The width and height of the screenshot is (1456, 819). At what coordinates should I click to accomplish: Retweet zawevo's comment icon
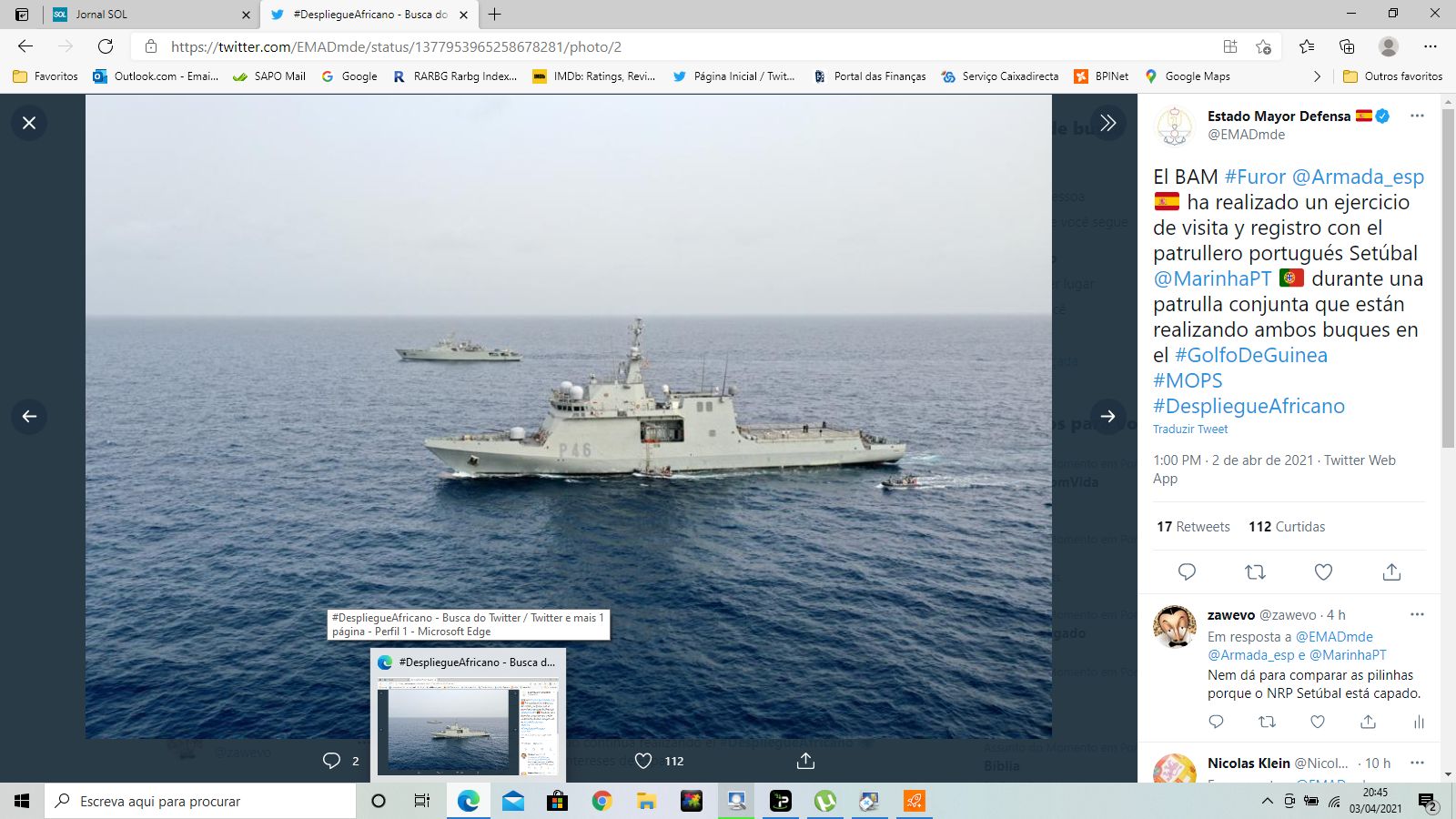(x=1267, y=722)
